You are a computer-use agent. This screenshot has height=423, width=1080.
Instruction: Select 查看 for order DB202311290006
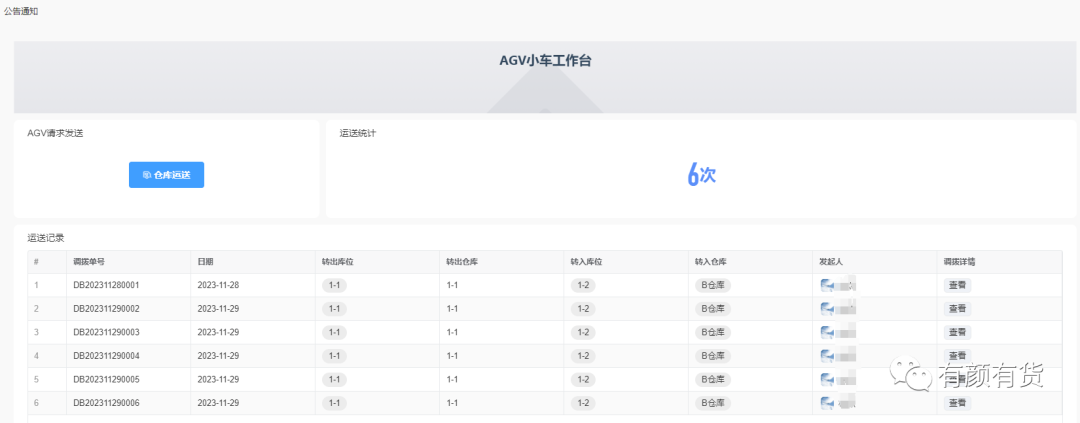[x=957, y=403]
